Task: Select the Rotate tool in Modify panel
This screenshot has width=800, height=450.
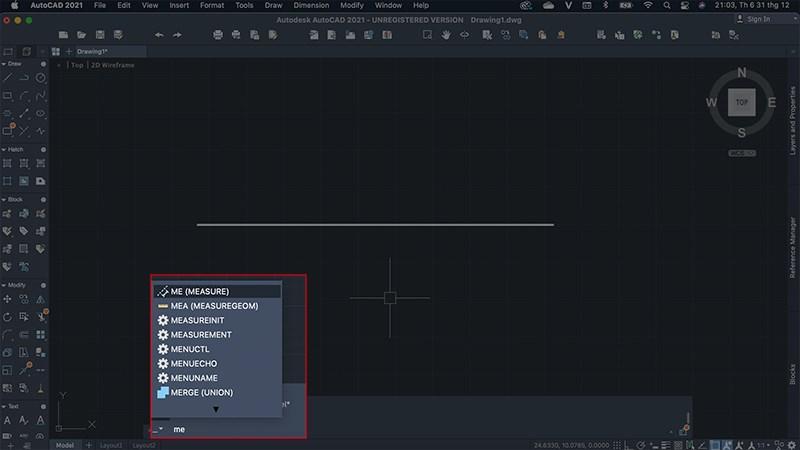Action: click(x=8, y=317)
